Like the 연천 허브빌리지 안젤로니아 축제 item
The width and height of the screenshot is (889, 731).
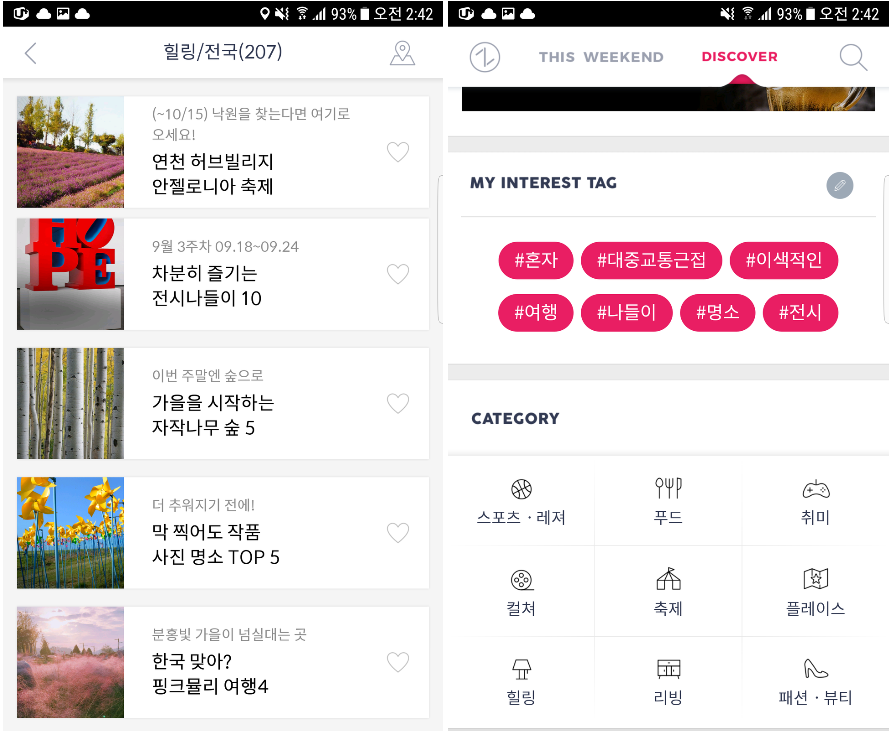tap(398, 151)
